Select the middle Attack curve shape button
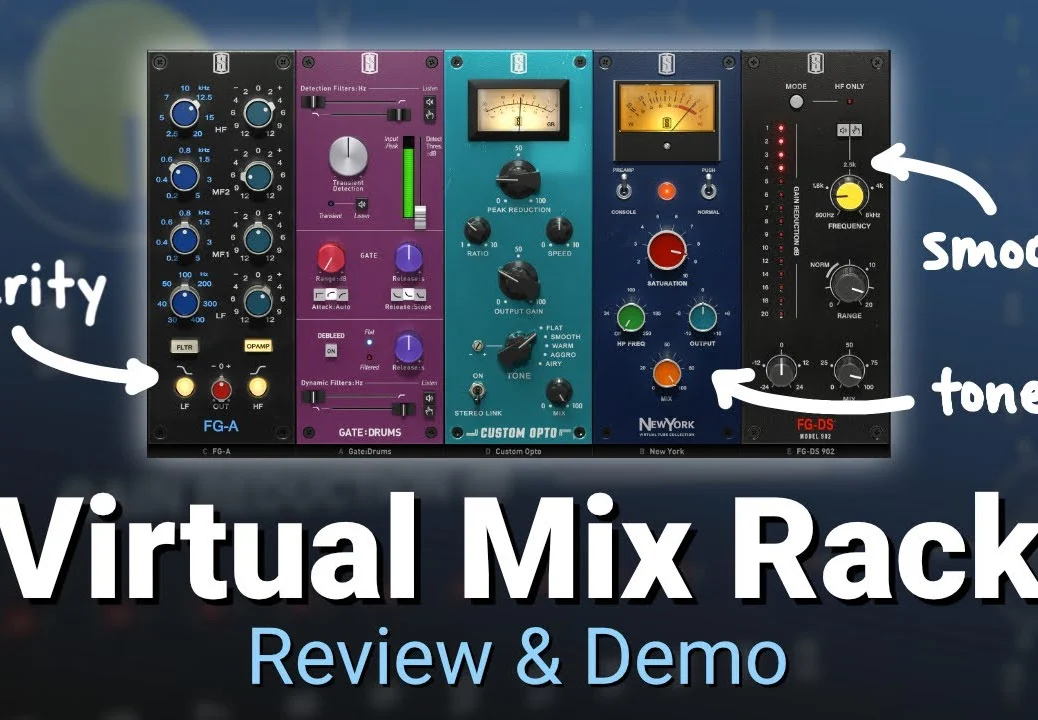This screenshot has width=1038, height=720. tap(330, 294)
